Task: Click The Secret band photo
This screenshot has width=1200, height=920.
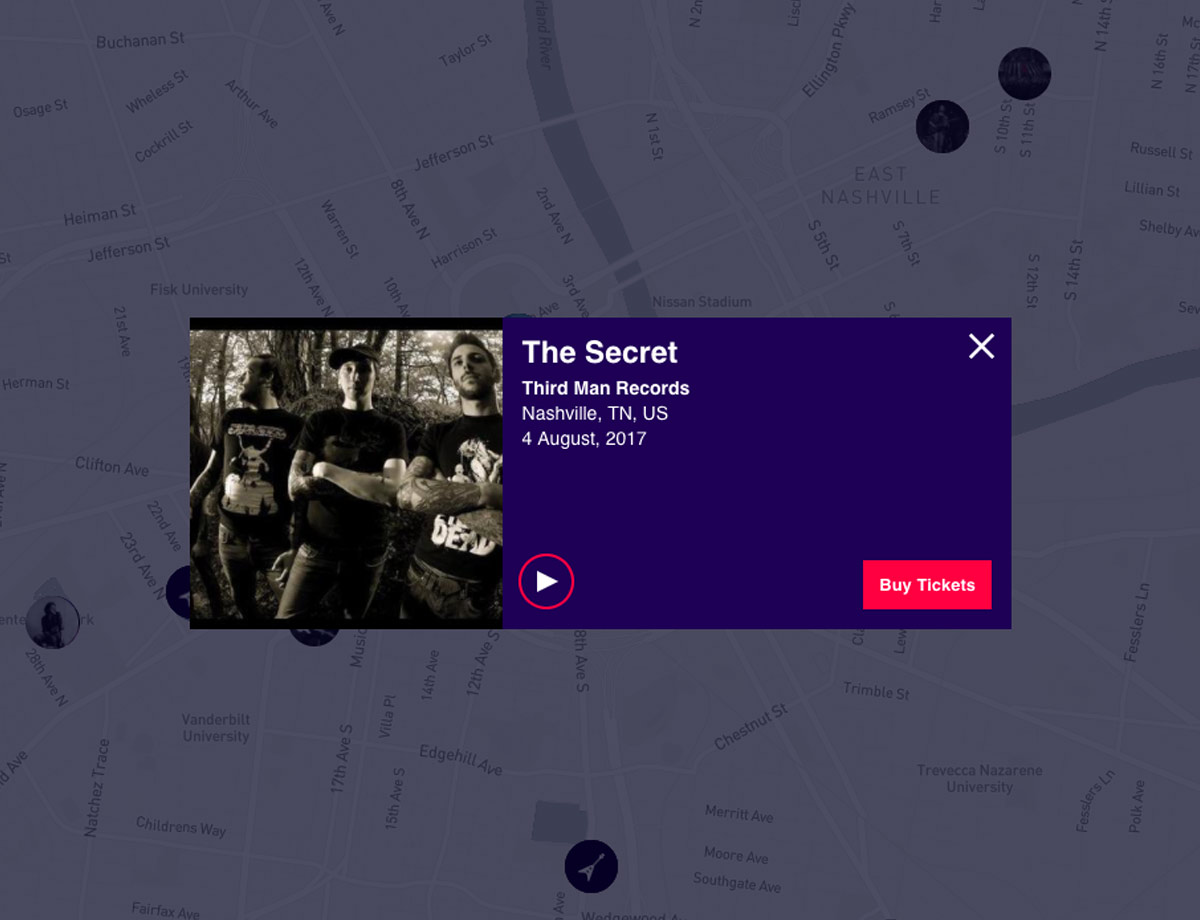Action: (x=346, y=474)
